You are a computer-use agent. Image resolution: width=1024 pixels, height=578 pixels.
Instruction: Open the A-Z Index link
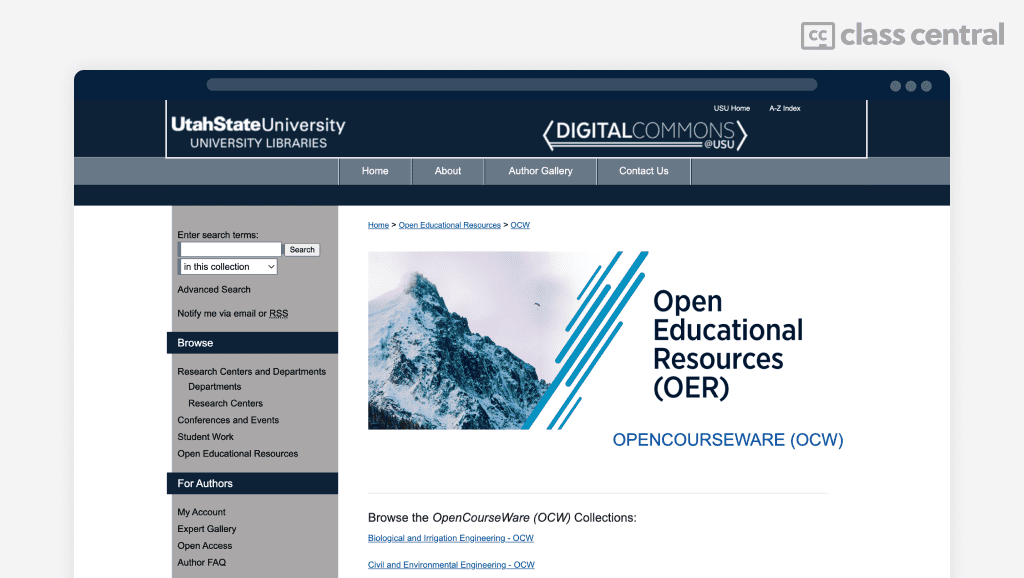pyautogui.click(x=784, y=108)
